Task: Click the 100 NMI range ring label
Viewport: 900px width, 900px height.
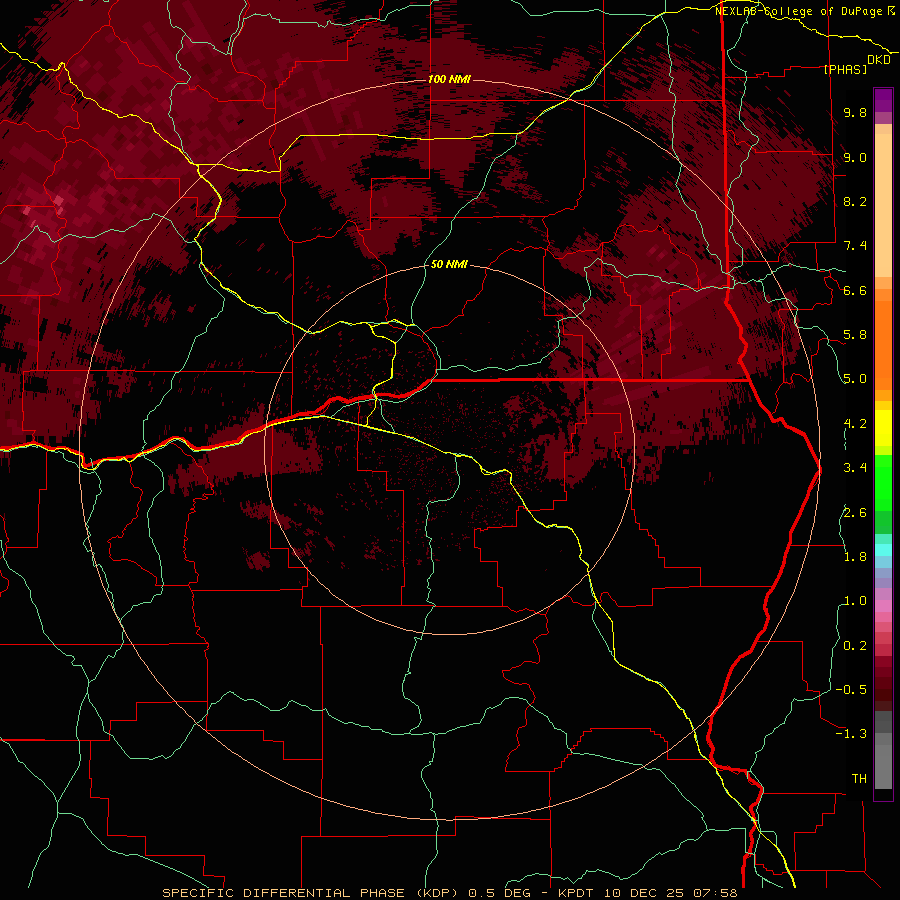Action: tap(449, 79)
